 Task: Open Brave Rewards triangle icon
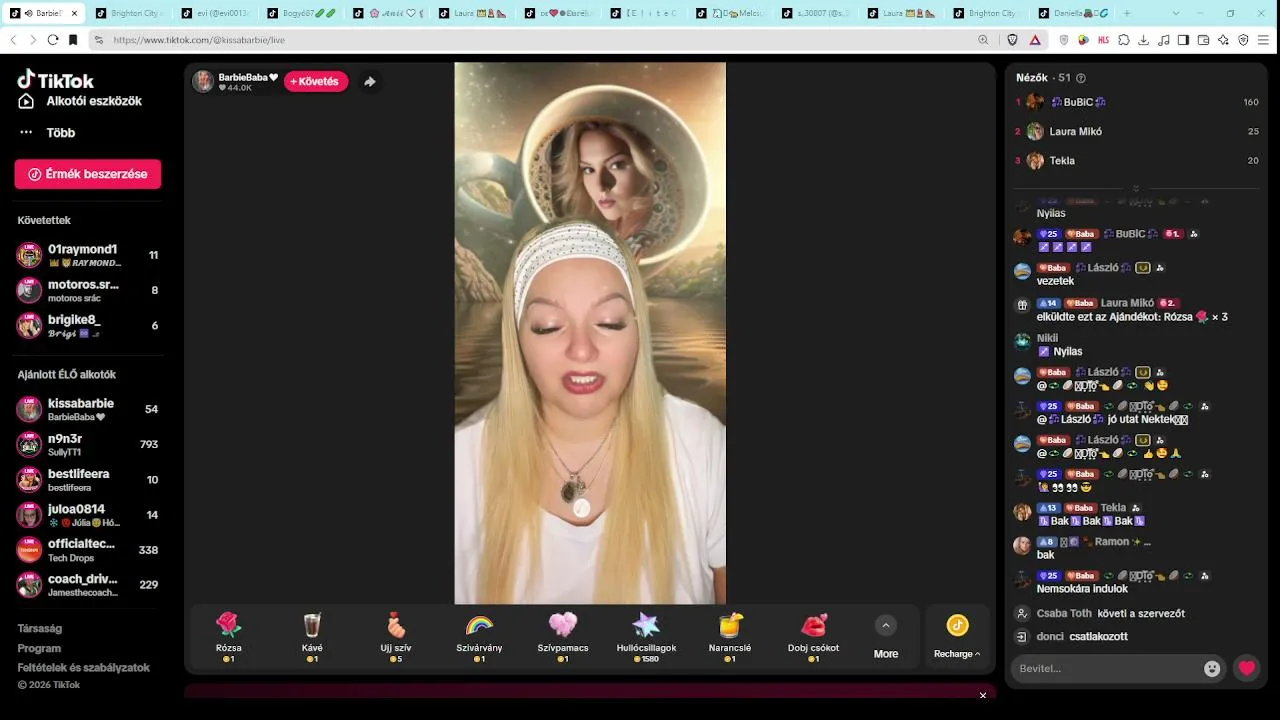[x=1034, y=40]
